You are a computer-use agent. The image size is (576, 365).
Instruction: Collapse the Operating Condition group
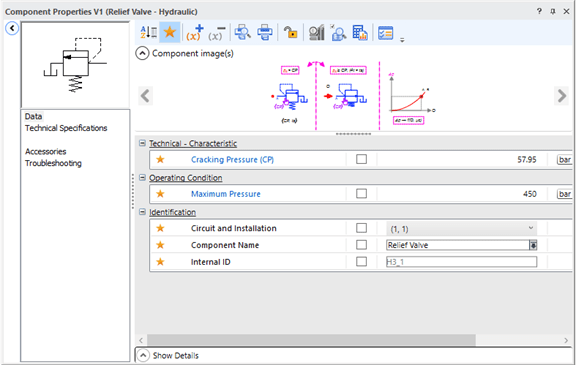[142, 178]
